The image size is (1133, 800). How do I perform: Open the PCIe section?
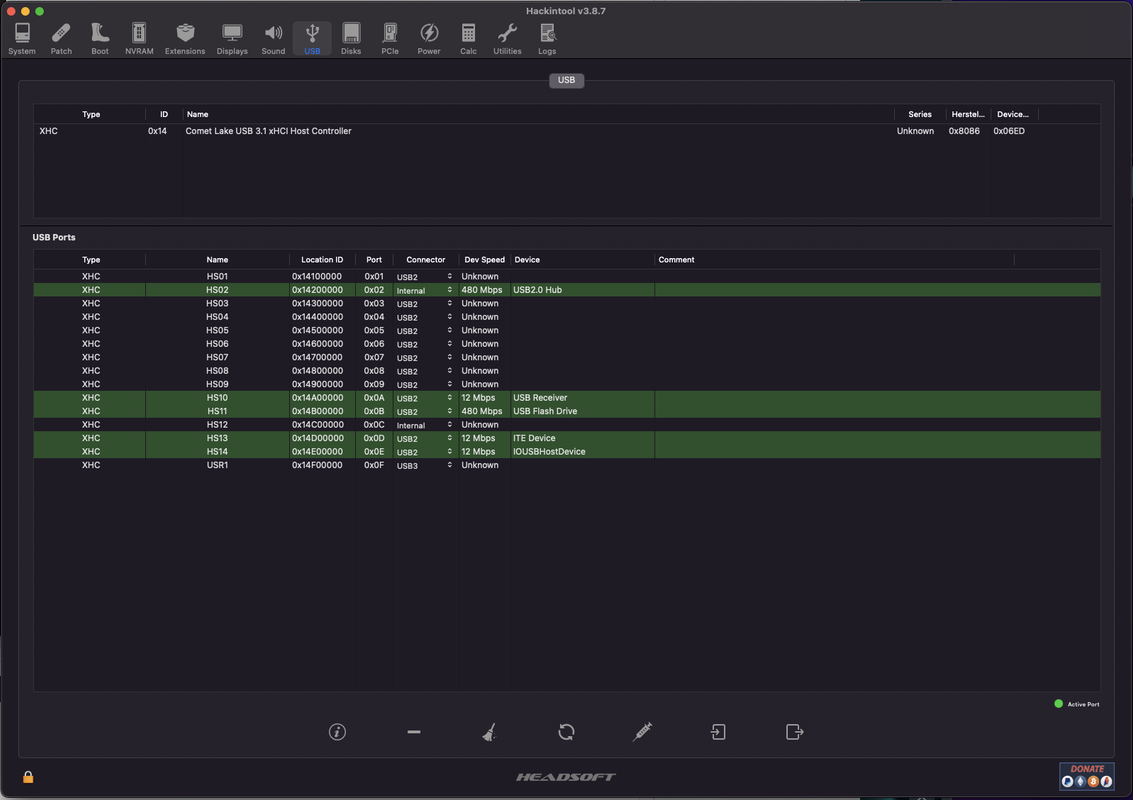click(390, 38)
